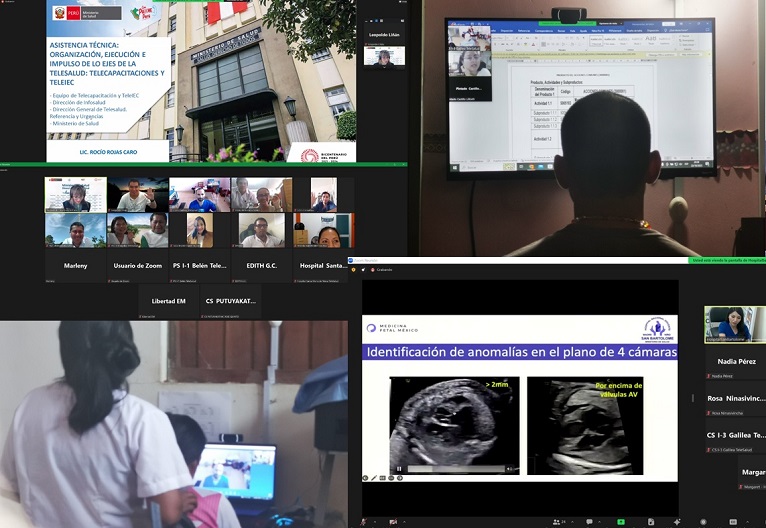Open video options arrow beside camera icon
Image resolution: width=766 pixels, height=528 pixels.
[x=404, y=522]
